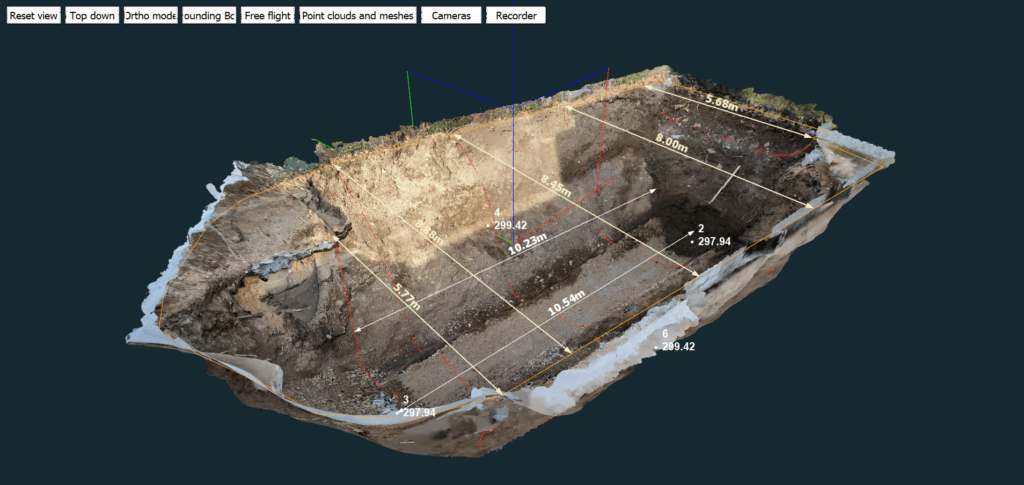Open Point clouds and meshes panel
The image size is (1024, 485).
pyautogui.click(x=357, y=16)
